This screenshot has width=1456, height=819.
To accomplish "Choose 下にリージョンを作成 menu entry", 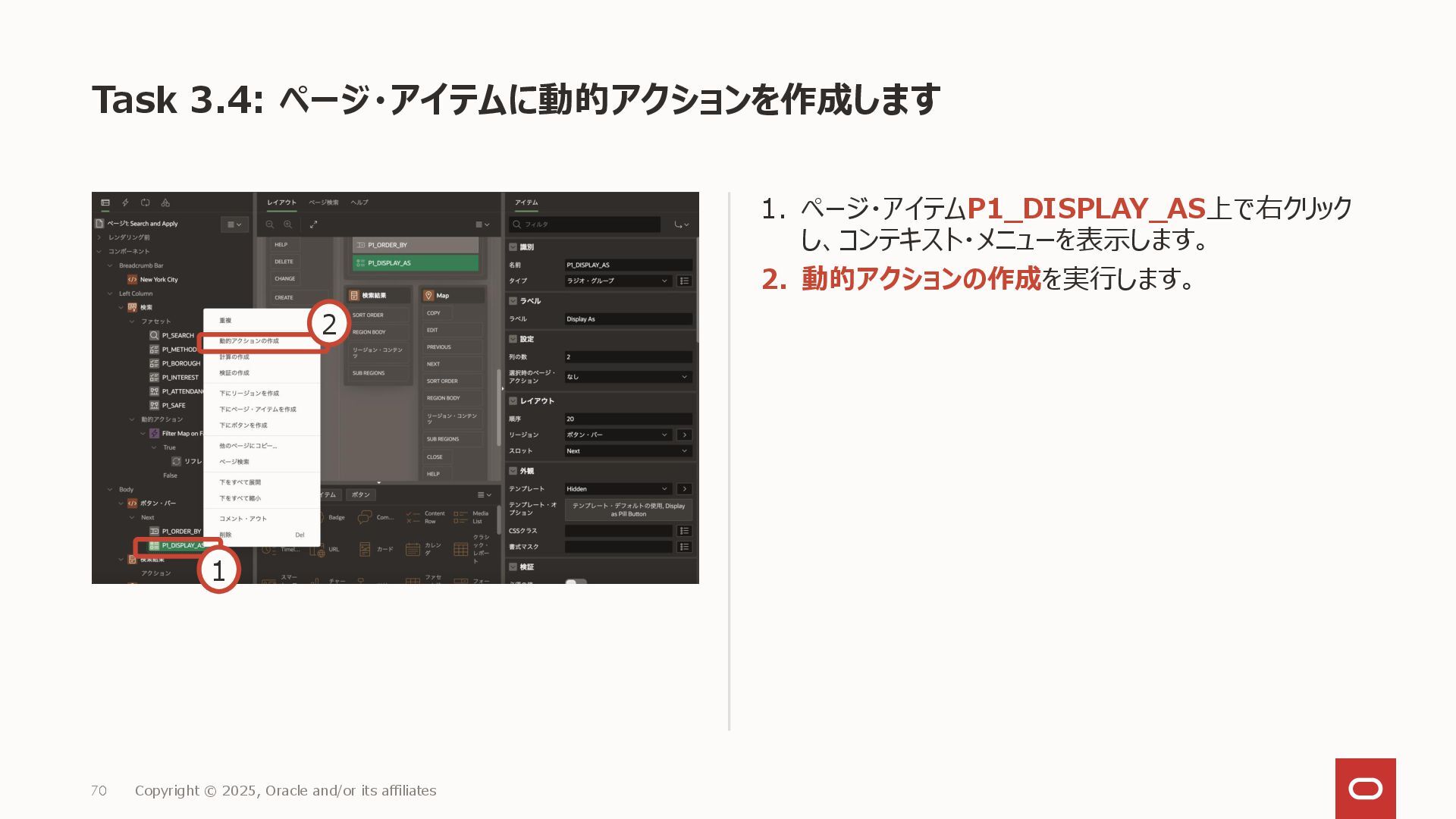I will (262, 394).
